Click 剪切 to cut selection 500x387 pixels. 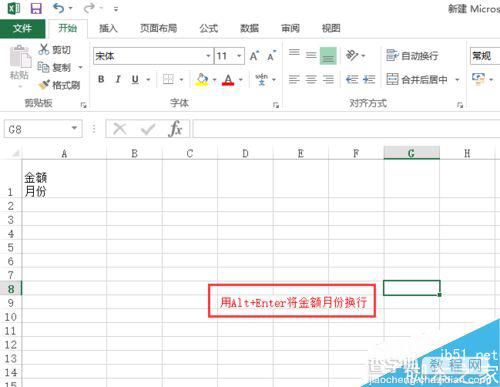click(x=55, y=50)
